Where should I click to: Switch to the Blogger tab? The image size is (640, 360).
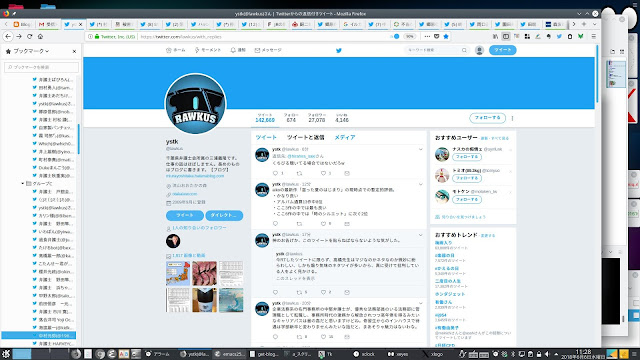(23, 24)
